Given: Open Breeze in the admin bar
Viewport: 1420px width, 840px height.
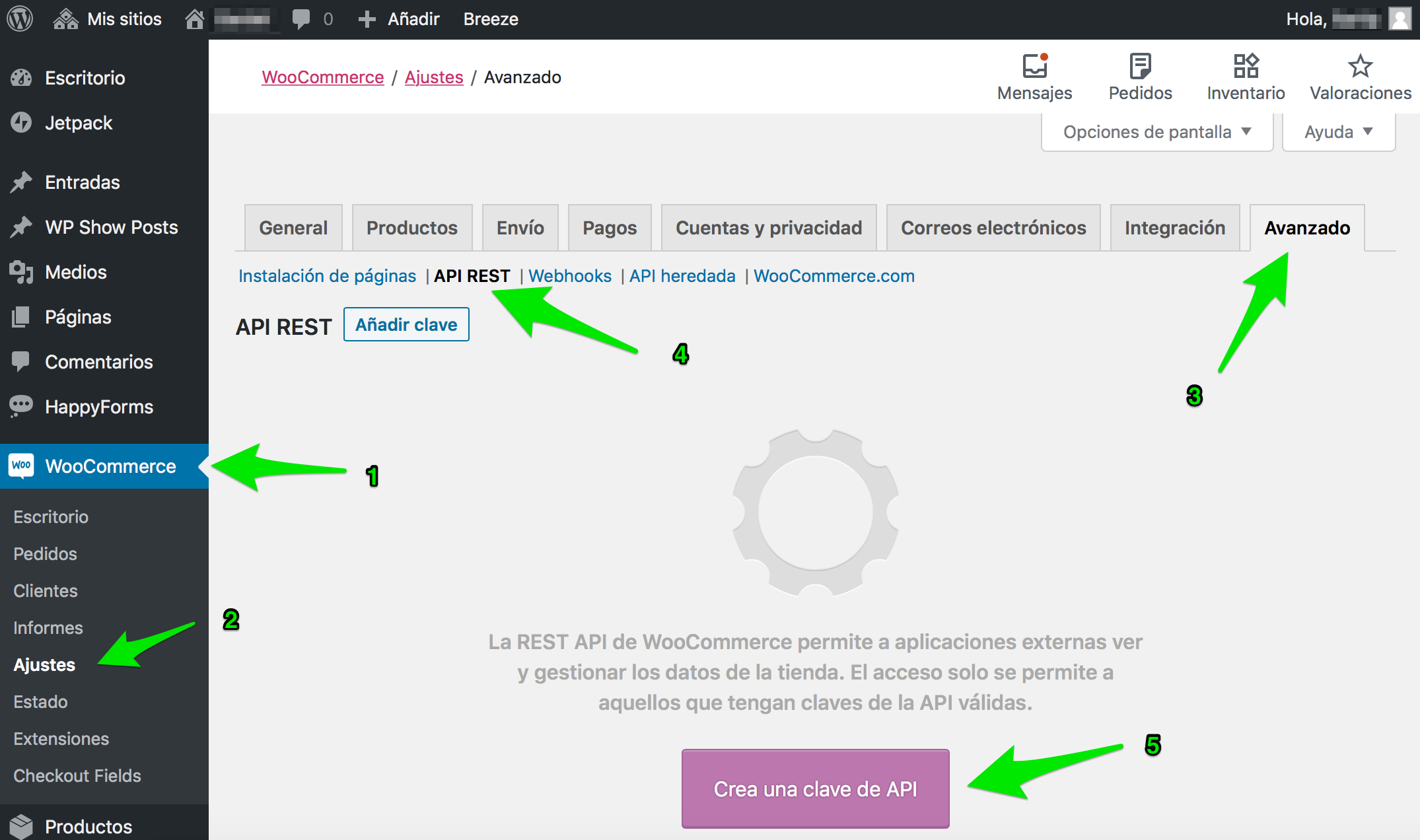Looking at the screenshot, I should pyautogui.click(x=491, y=19).
